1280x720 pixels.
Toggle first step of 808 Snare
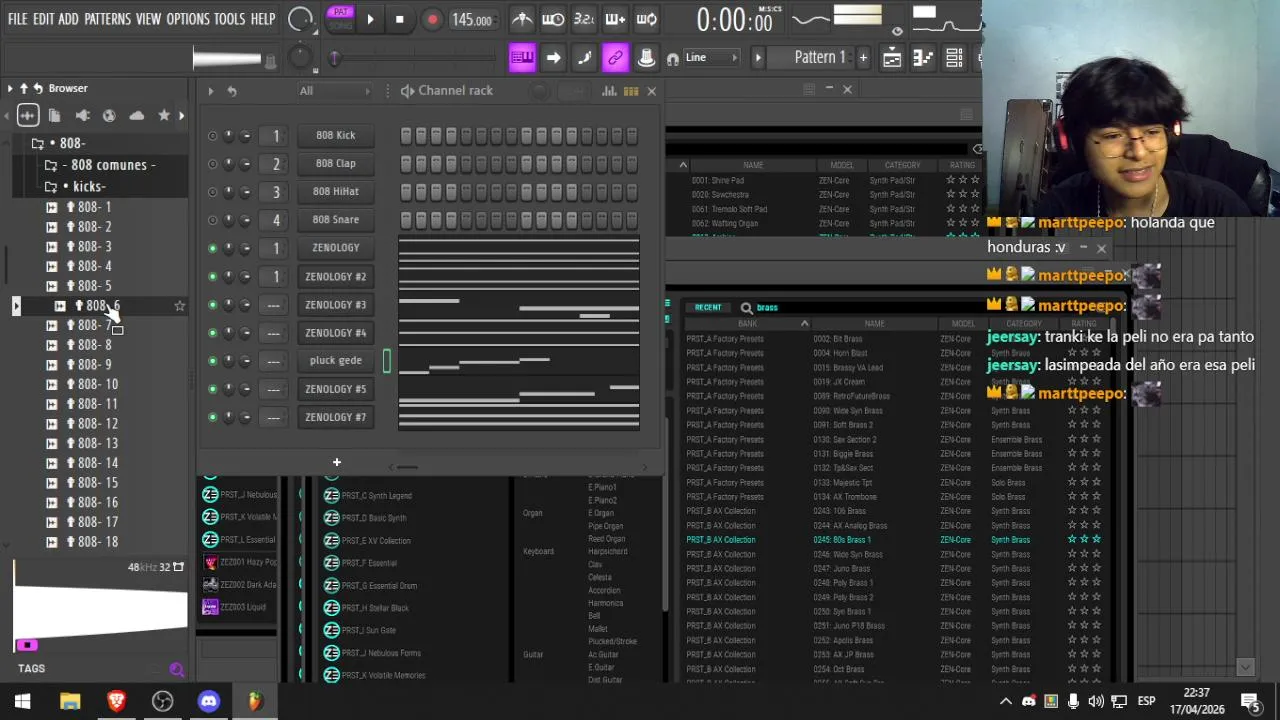[406, 219]
